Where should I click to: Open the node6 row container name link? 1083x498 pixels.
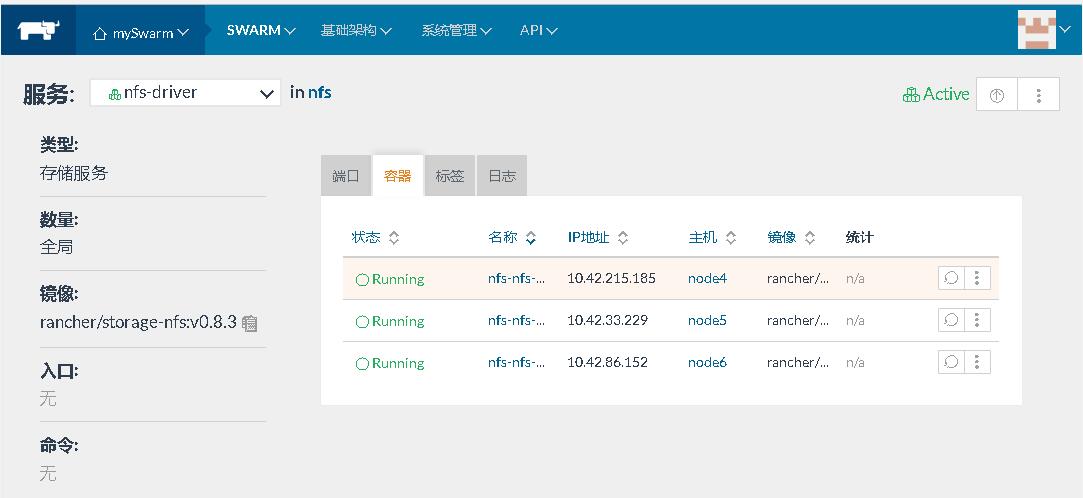(517, 363)
